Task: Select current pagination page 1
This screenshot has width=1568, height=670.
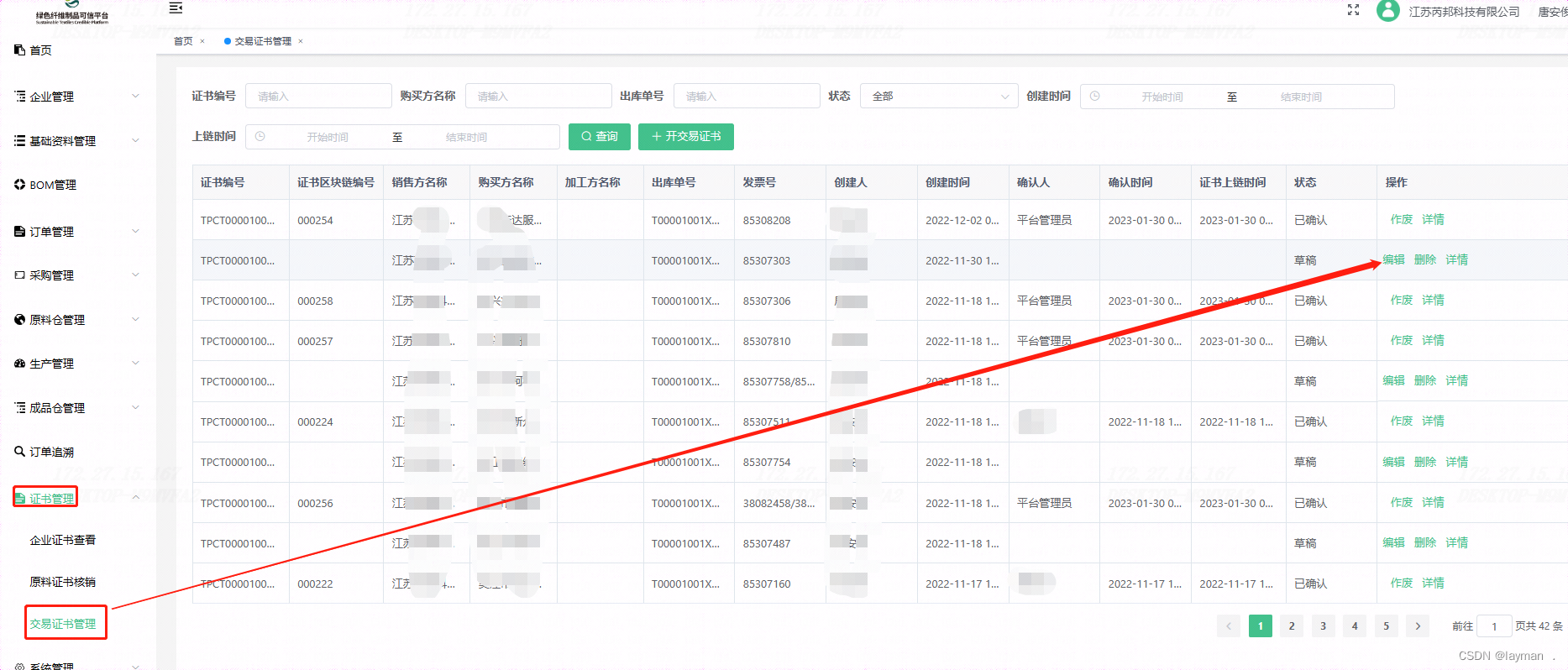Action: [1261, 626]
